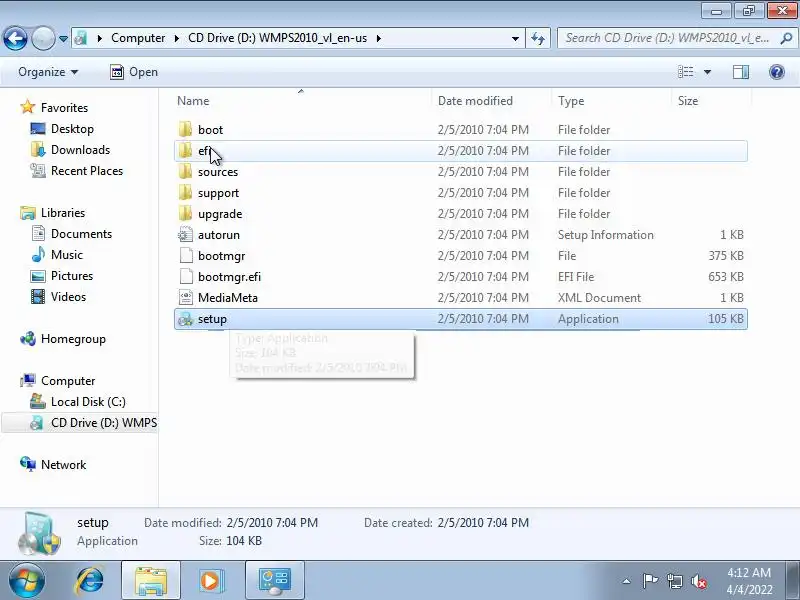Open the view options dropdown arrow
This screenshot has height=600, width=800.
[x=707, y=72]
